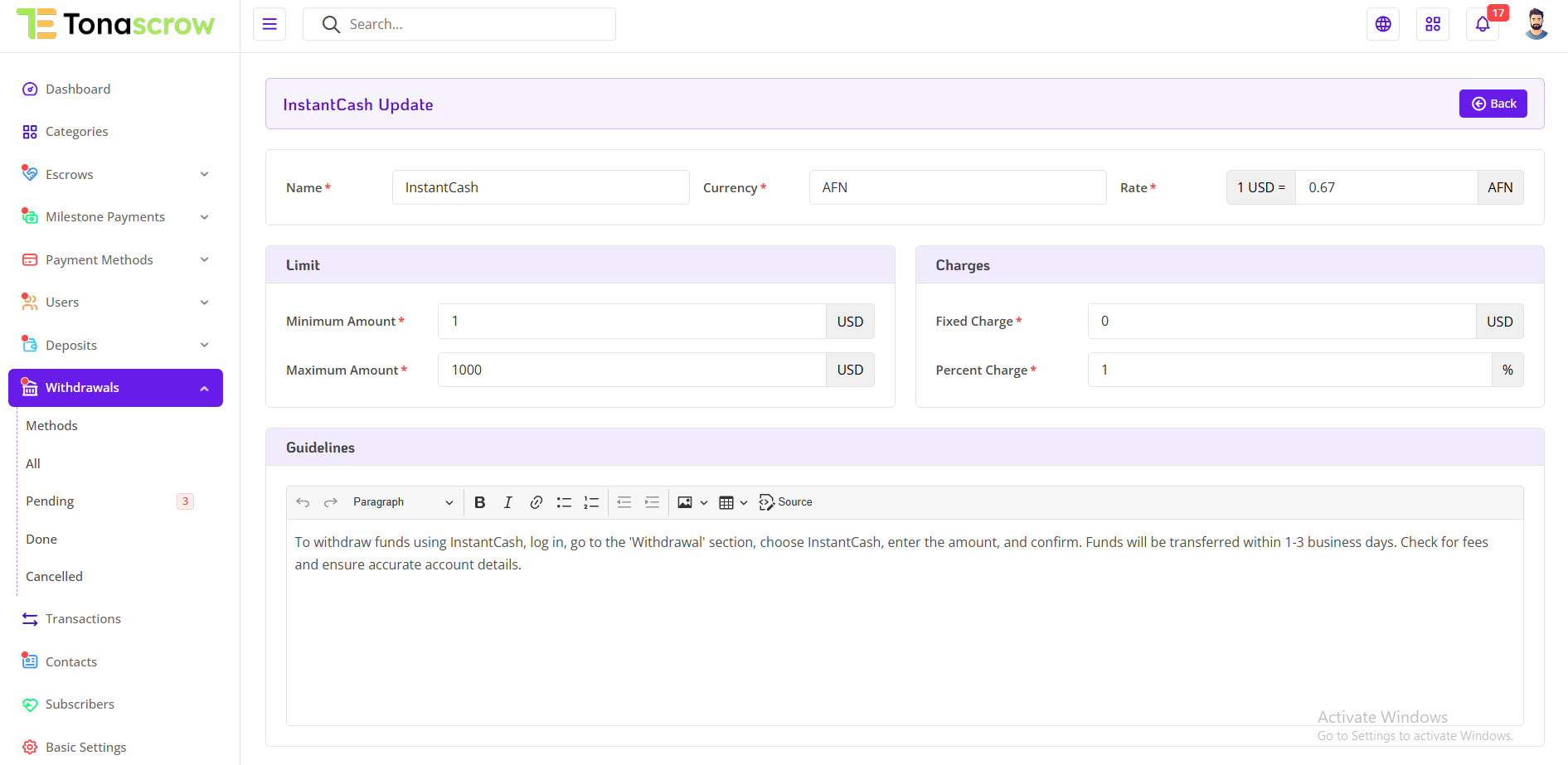
Task: Click the apps grid icon in header
Action: pyautogui.click(x=1433, y=24)
